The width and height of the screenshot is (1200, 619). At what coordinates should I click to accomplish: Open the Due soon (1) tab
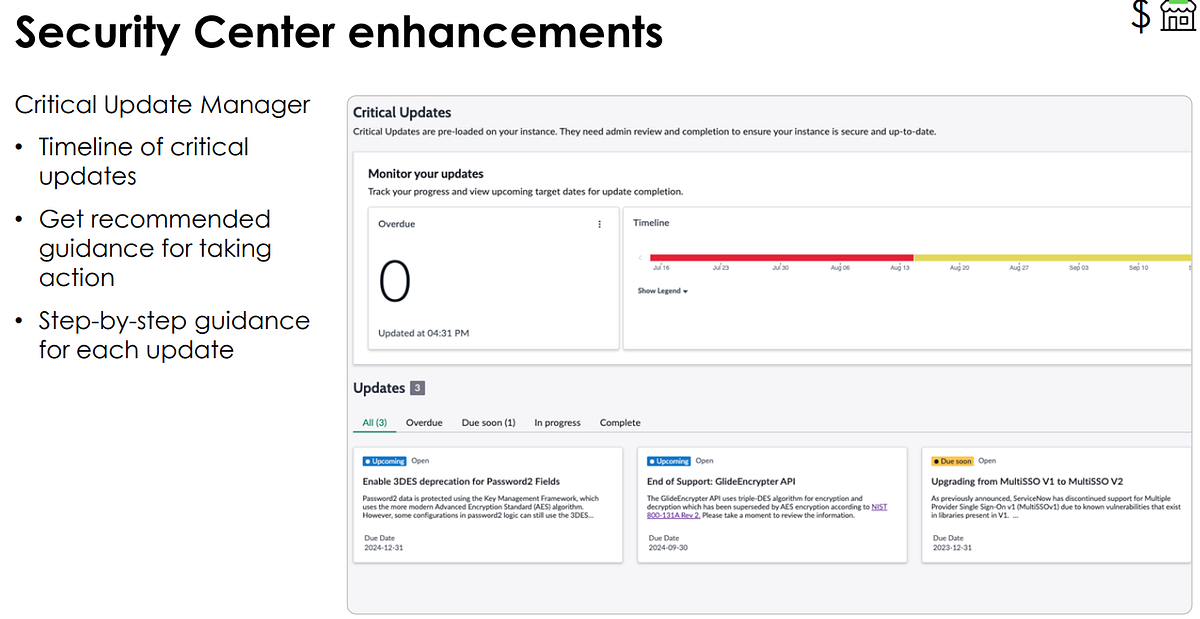point(488,423)
